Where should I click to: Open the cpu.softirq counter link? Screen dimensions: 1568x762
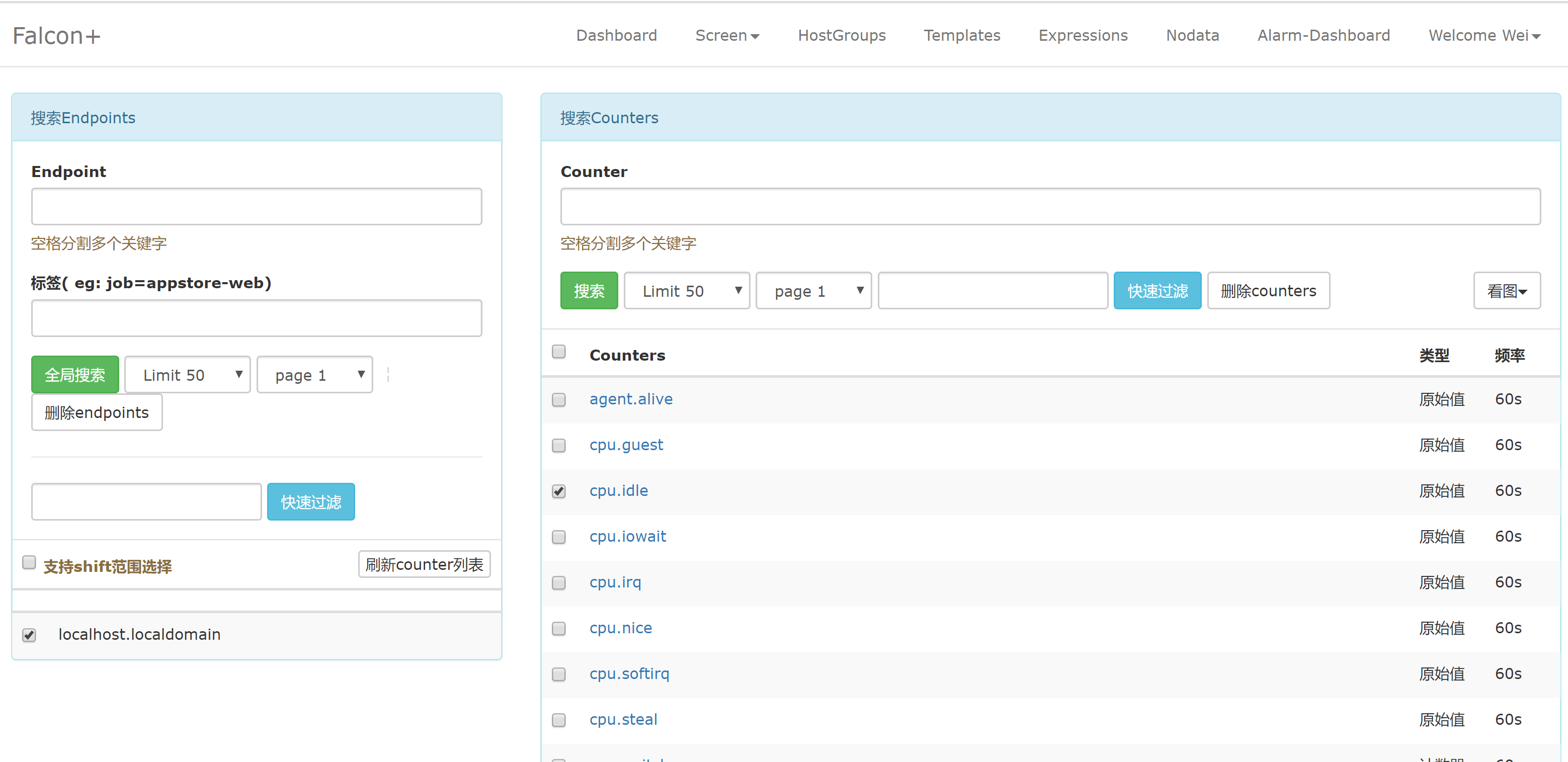pyautogui.click(x=629, y=674)
